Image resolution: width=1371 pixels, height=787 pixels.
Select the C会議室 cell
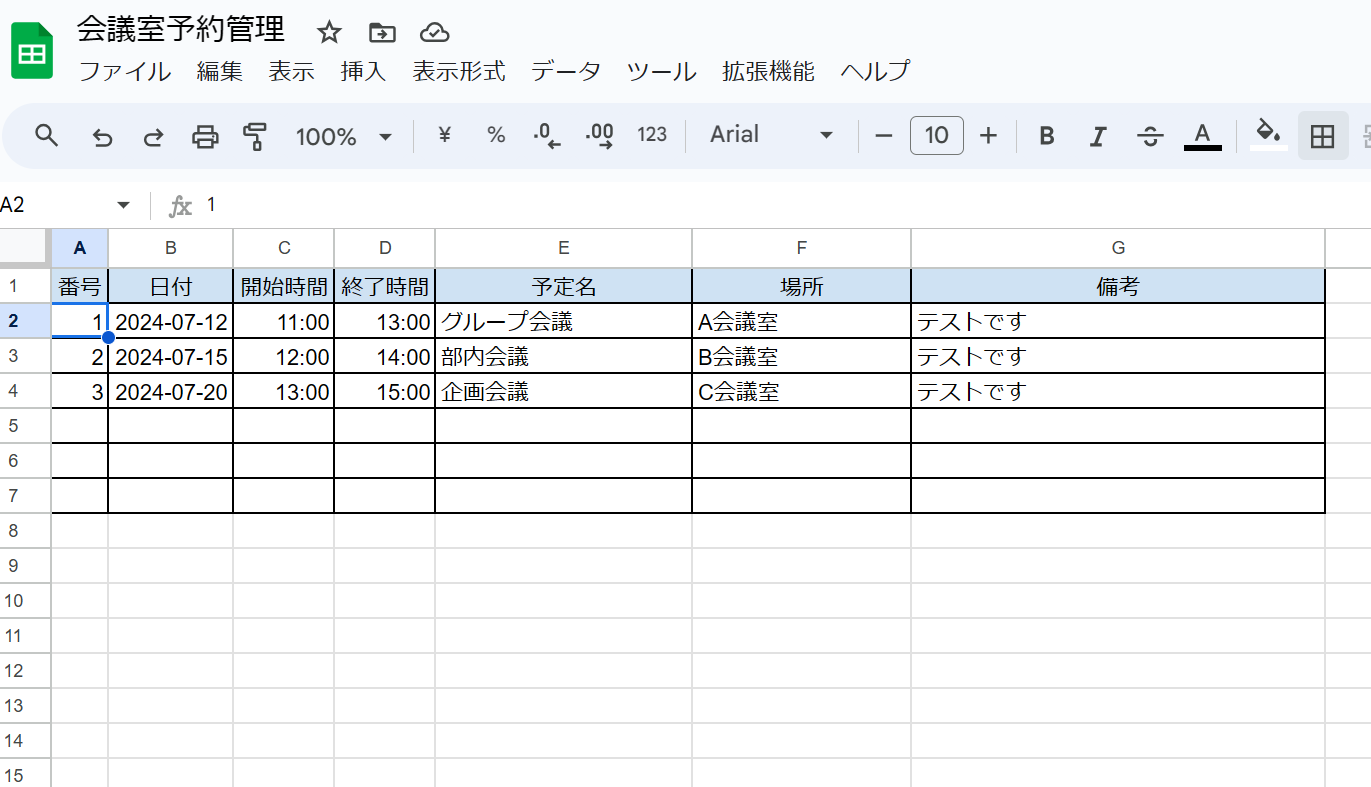802,391
